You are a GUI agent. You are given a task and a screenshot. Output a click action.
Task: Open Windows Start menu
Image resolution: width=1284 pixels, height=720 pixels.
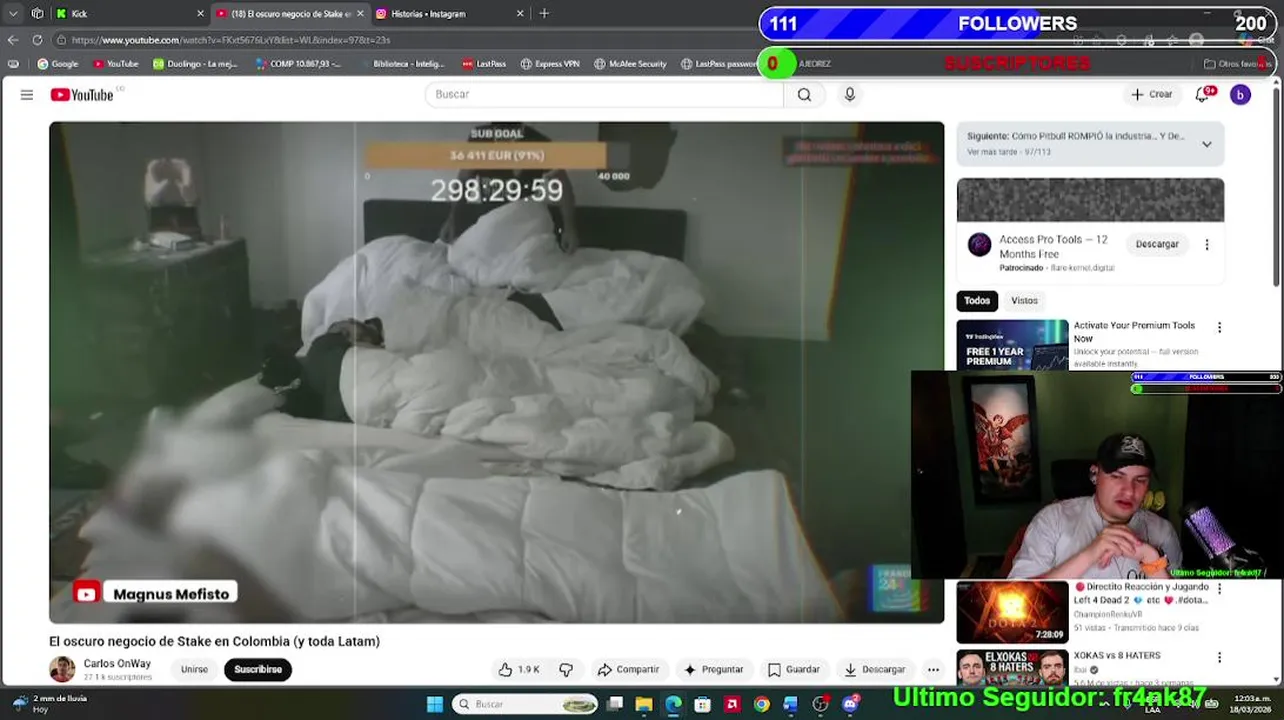click(x=435, y=704)
